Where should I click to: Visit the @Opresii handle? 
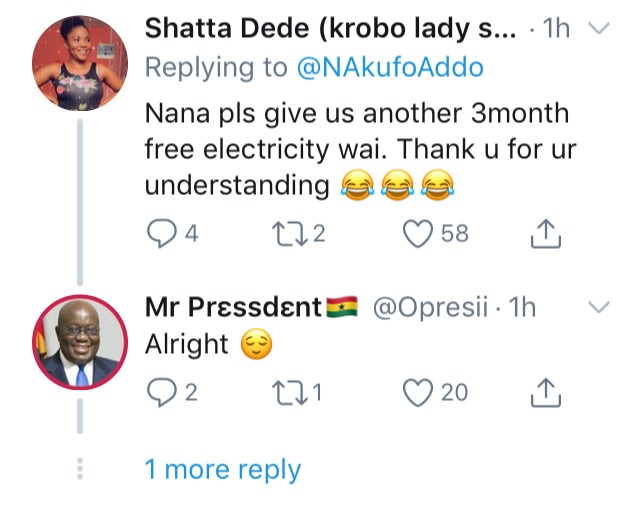435,307
